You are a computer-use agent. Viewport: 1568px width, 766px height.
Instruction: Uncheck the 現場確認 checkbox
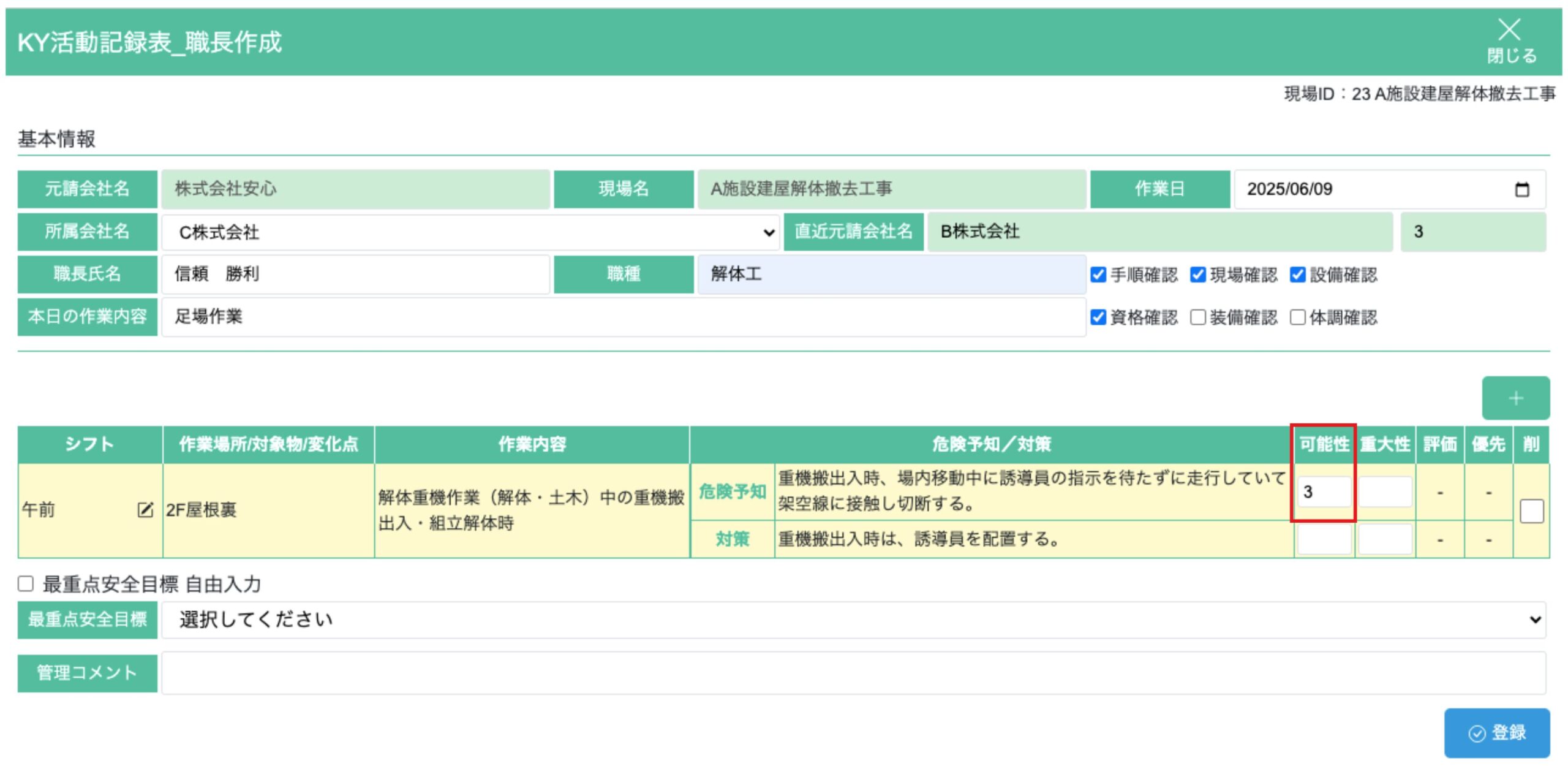[1197, 275]
